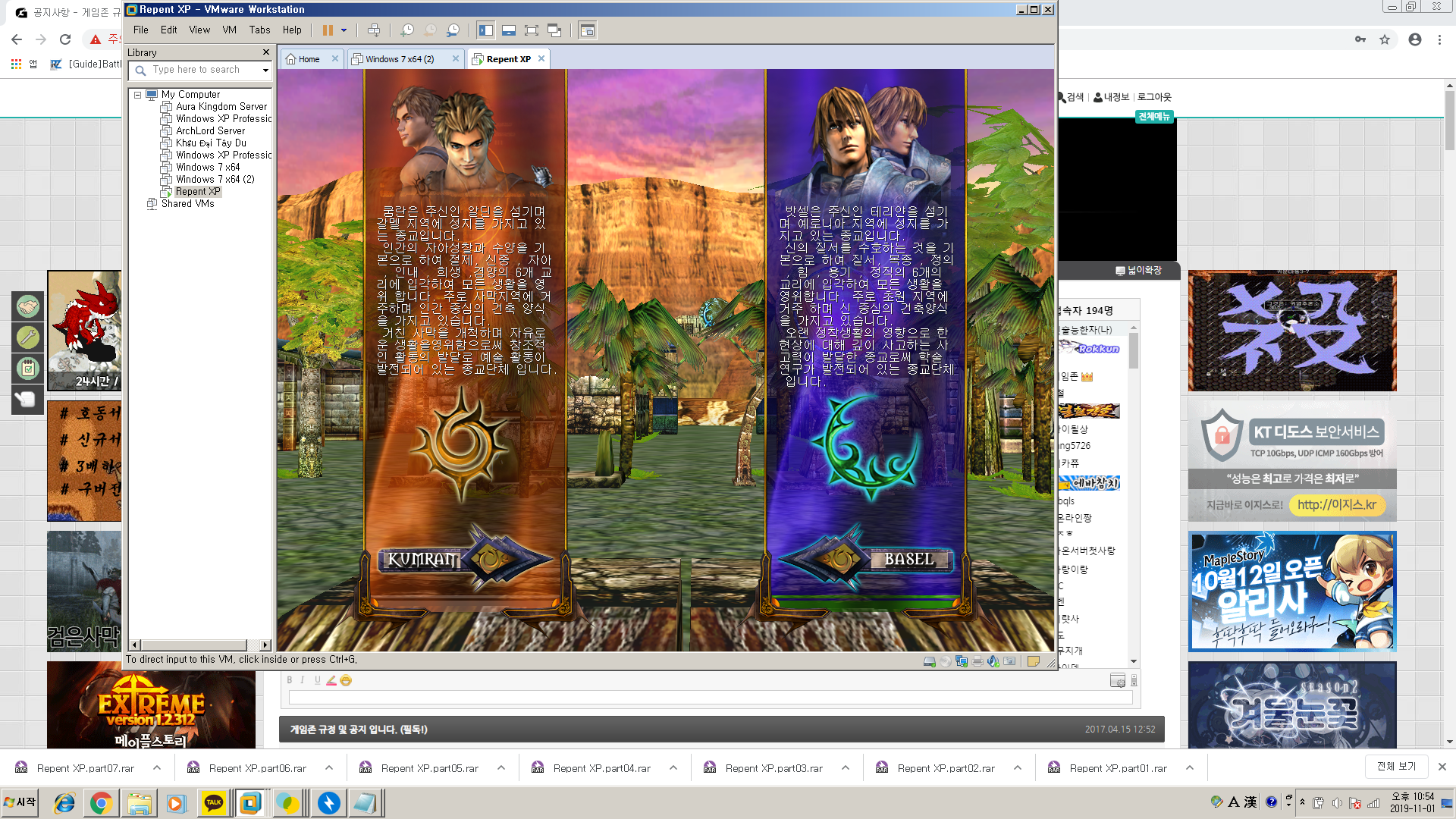The image size is (1456, 819).
Task: Enter full screen mode
Action: coord(532,30)
